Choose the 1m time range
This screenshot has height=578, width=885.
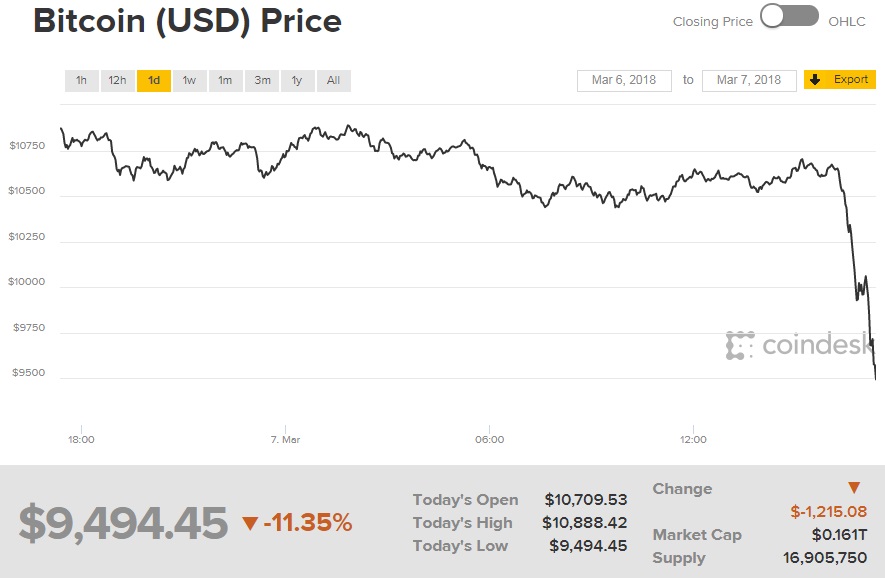point(225,80)
